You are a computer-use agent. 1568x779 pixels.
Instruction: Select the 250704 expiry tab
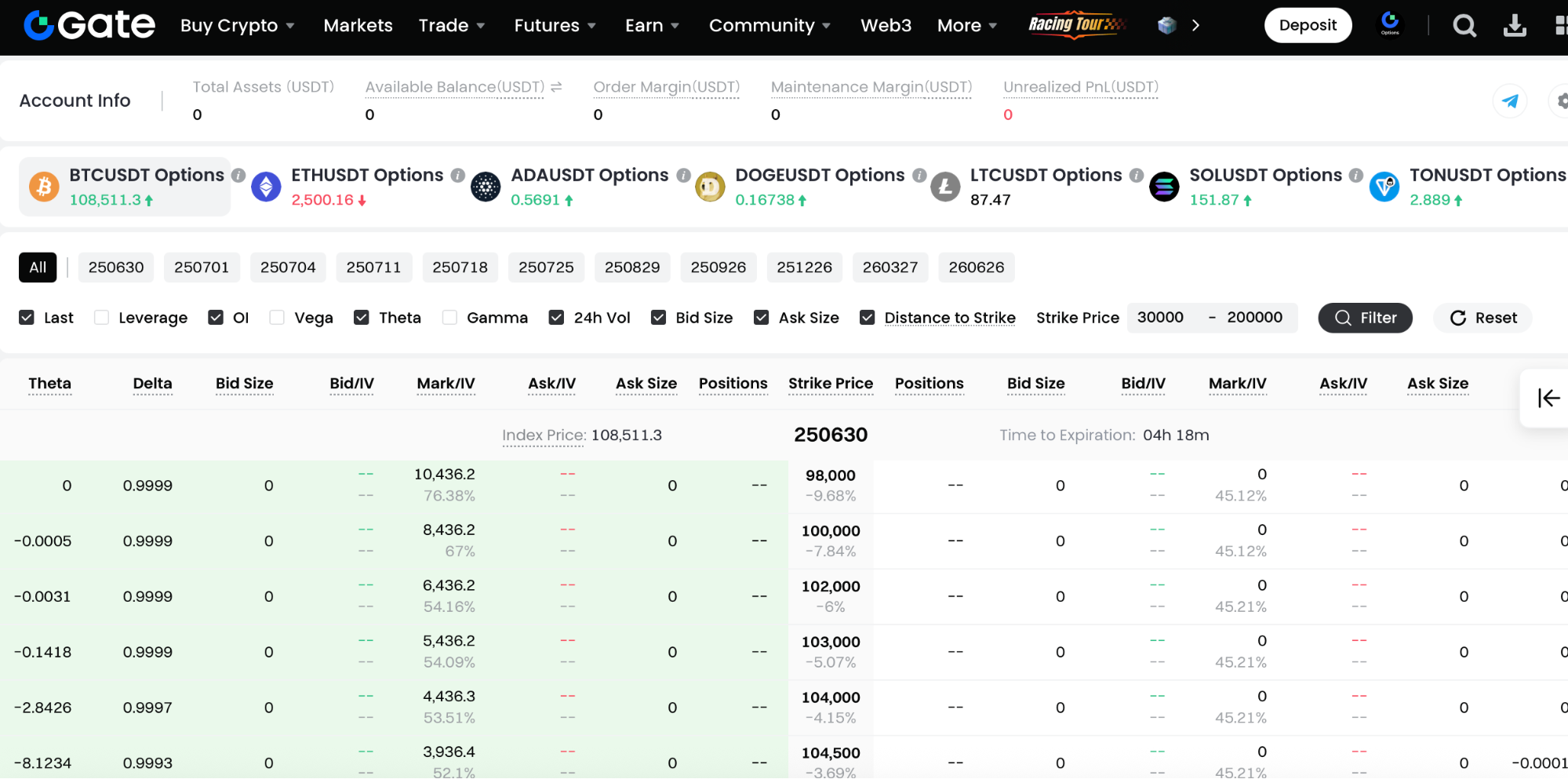coord(288,268)
